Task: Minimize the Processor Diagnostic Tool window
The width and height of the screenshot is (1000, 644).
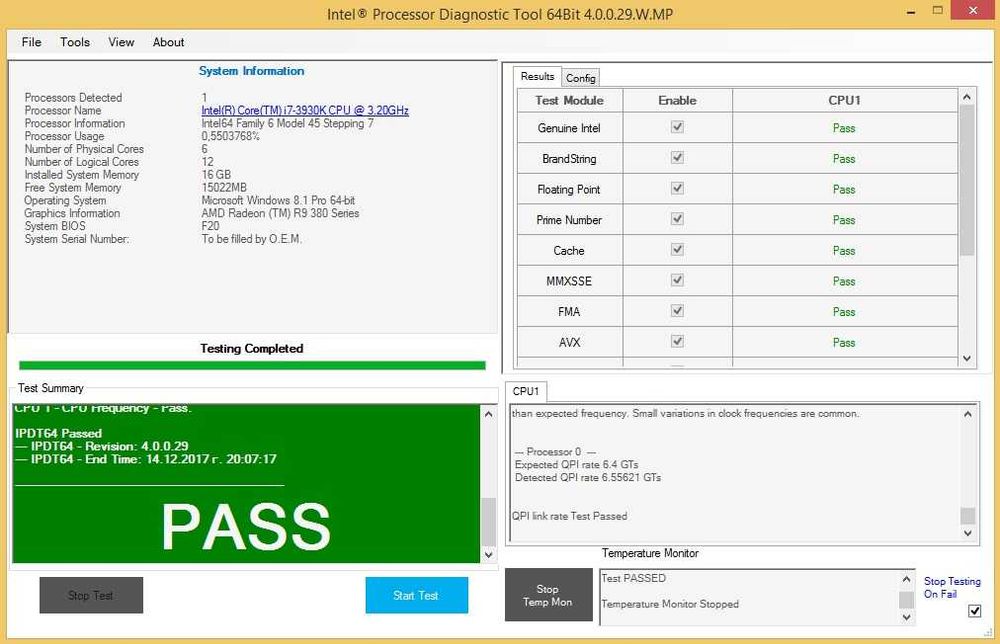Action: tap(911, 11)
